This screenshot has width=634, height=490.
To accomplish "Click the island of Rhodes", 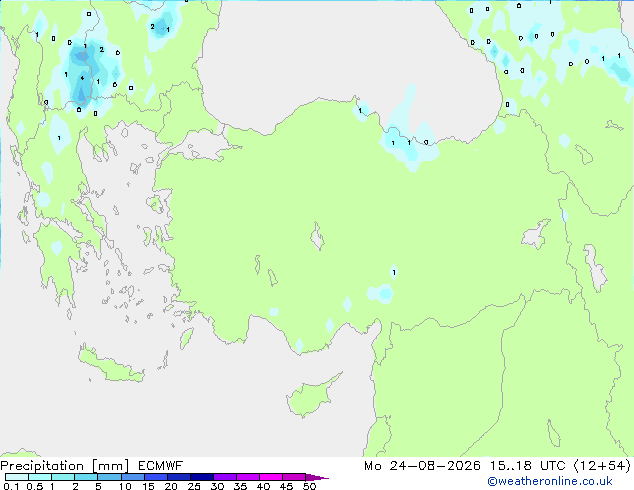I will 186,338.
